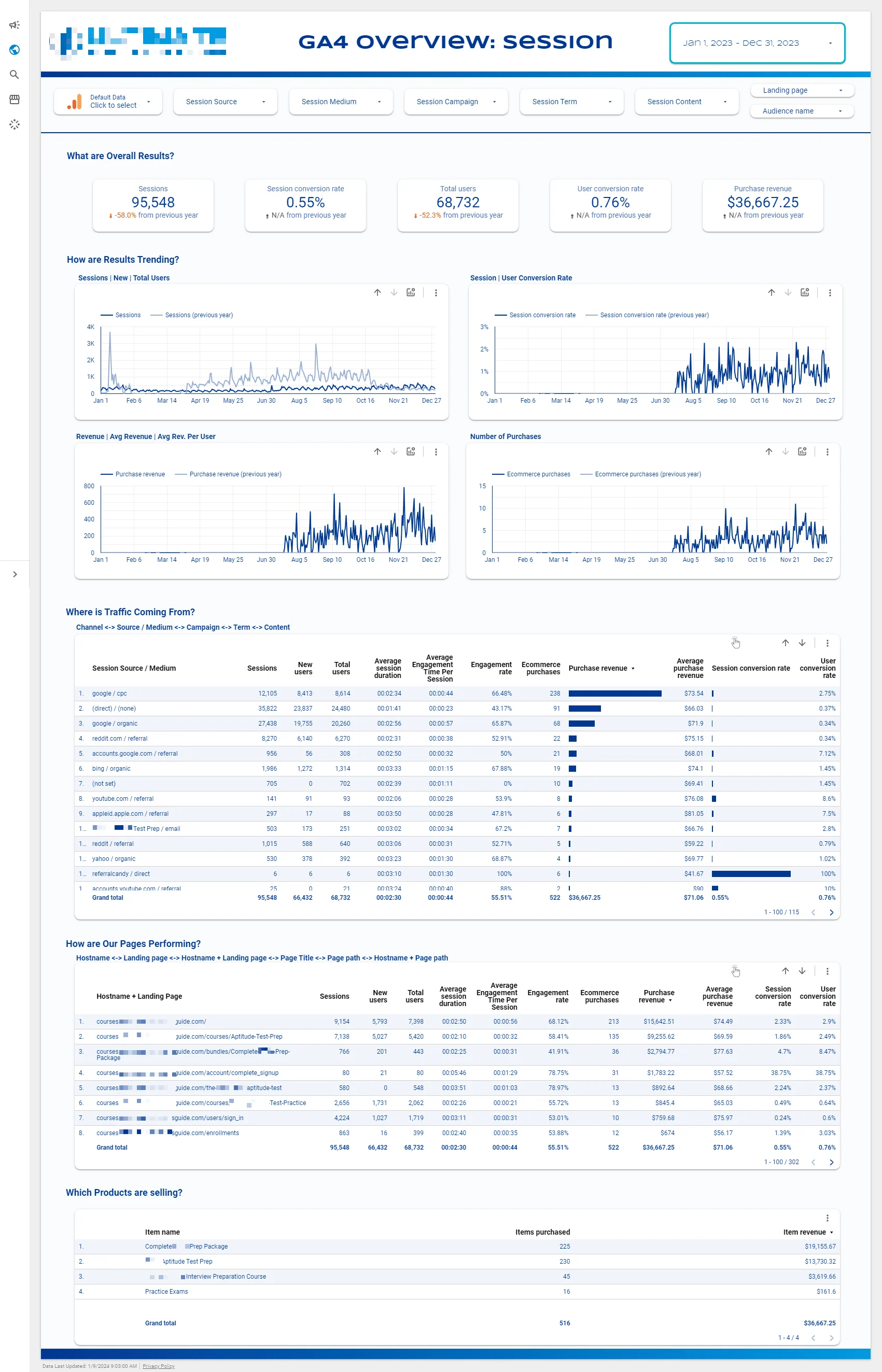
Task: Drill down on the Ecommerce purchases chart
Action: pyautogui.click(x=785, y=451)
